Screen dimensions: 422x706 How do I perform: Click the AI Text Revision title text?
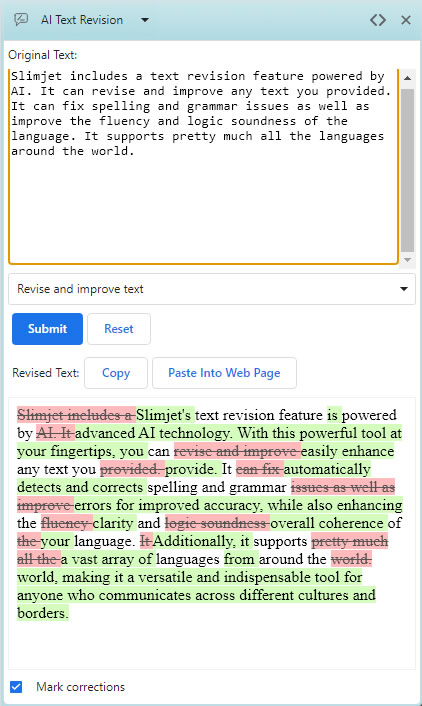(x=82, y=20)
